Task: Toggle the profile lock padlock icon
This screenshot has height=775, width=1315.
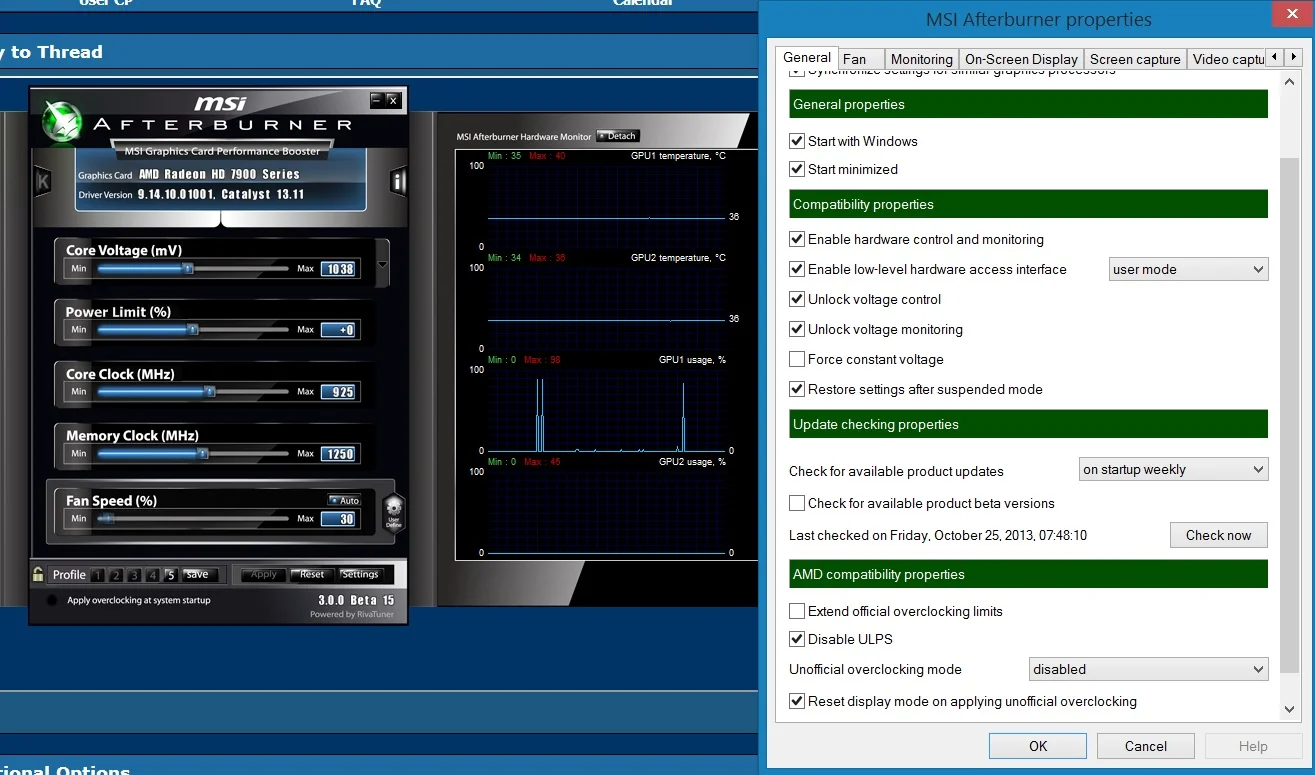Action: pyautogui.click(x=38, y=574)
